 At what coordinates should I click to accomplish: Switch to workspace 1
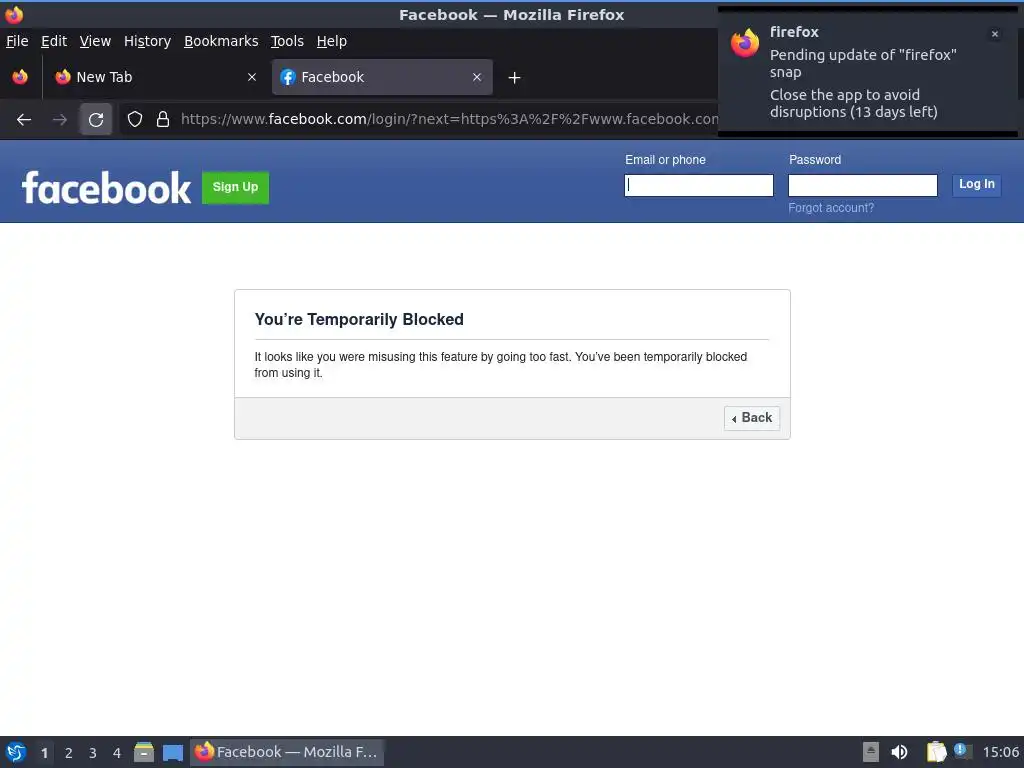(x=44, y=753)
